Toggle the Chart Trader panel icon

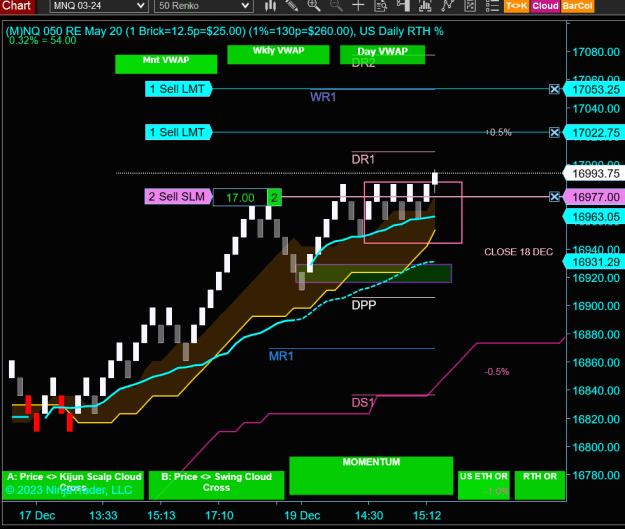point(403,6)
